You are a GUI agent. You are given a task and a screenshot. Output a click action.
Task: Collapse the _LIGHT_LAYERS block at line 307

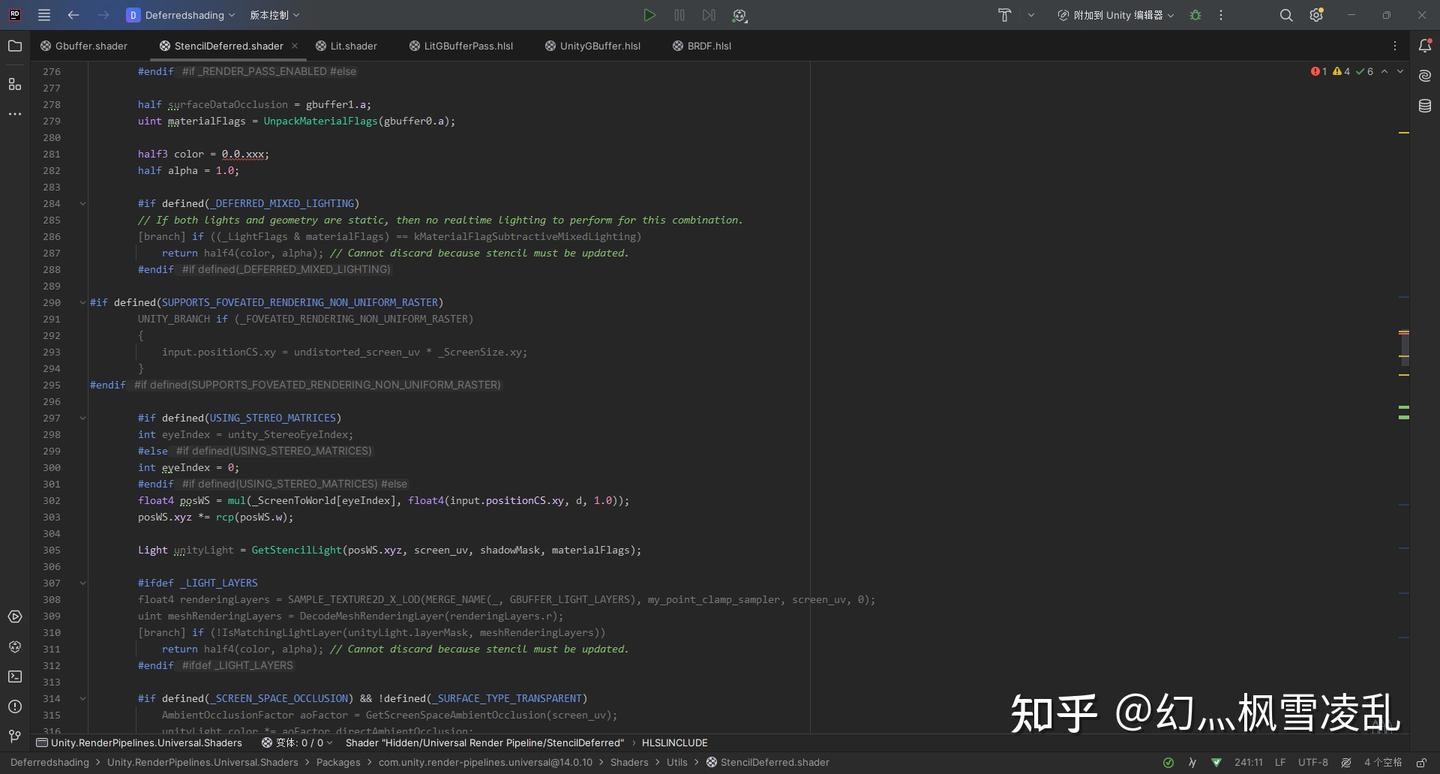(83, 583)
